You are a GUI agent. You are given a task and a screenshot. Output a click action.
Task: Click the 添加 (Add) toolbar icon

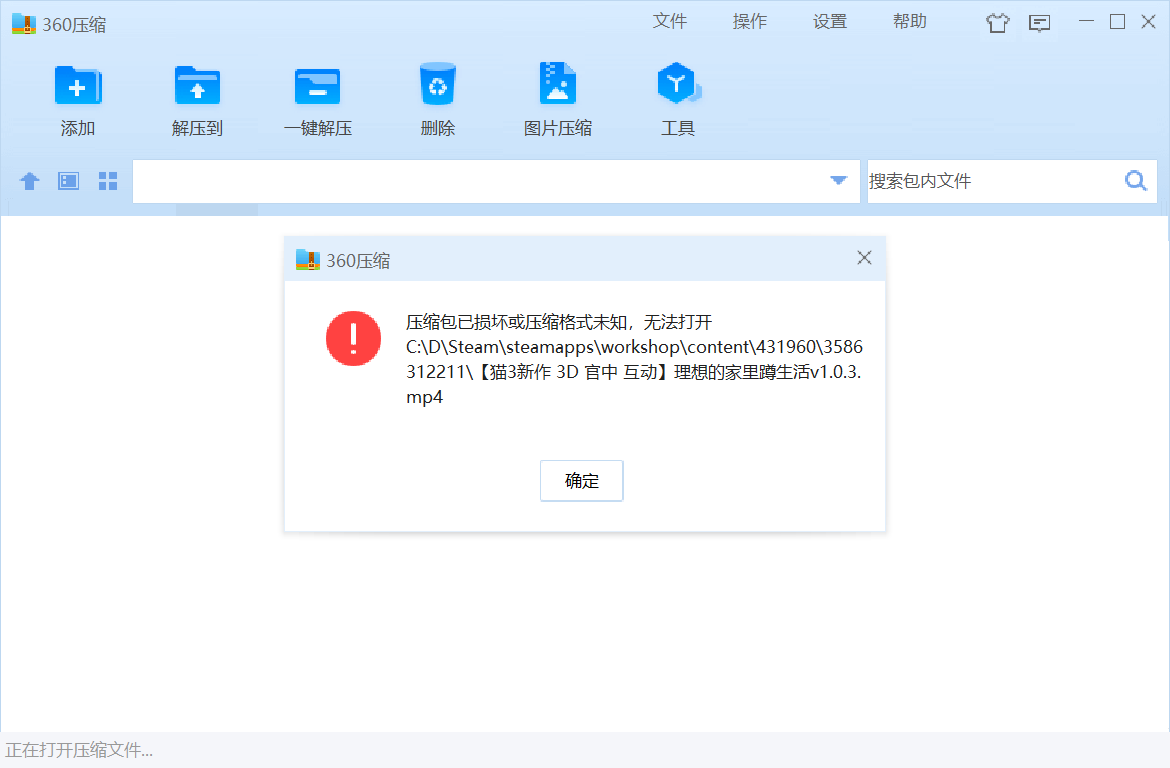click(77, 87)
